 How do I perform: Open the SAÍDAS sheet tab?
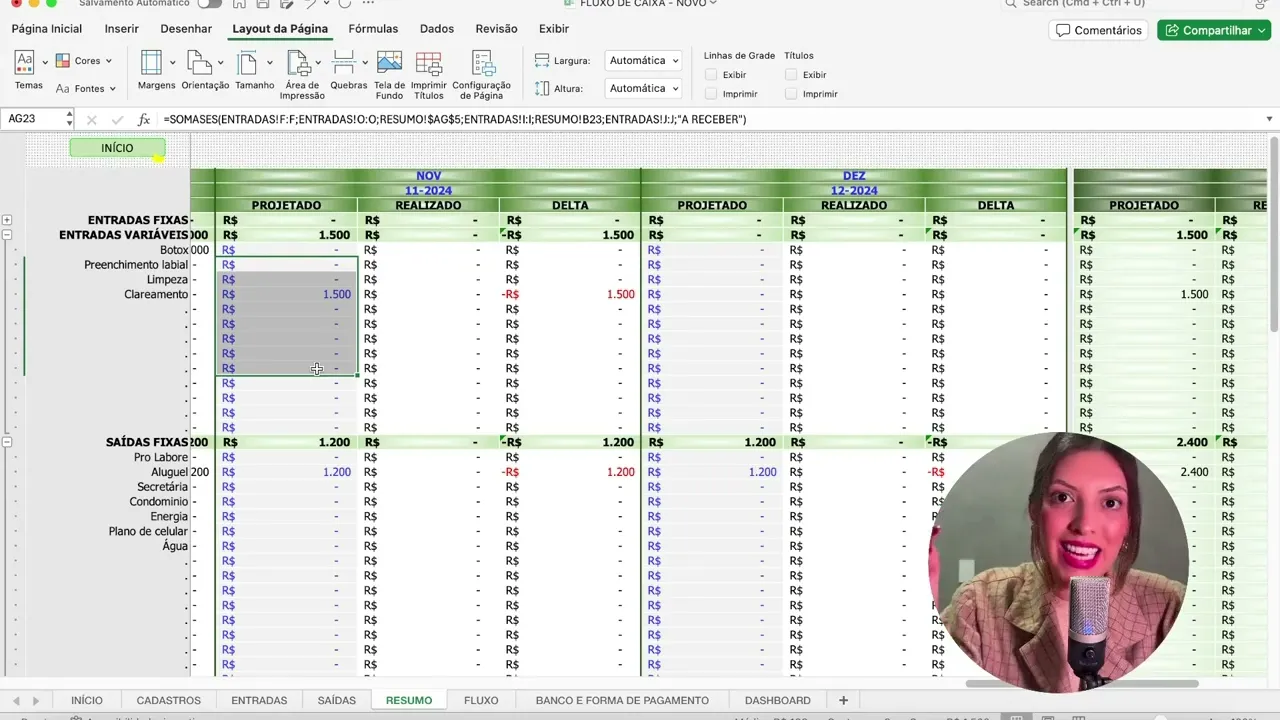point(337,700)
